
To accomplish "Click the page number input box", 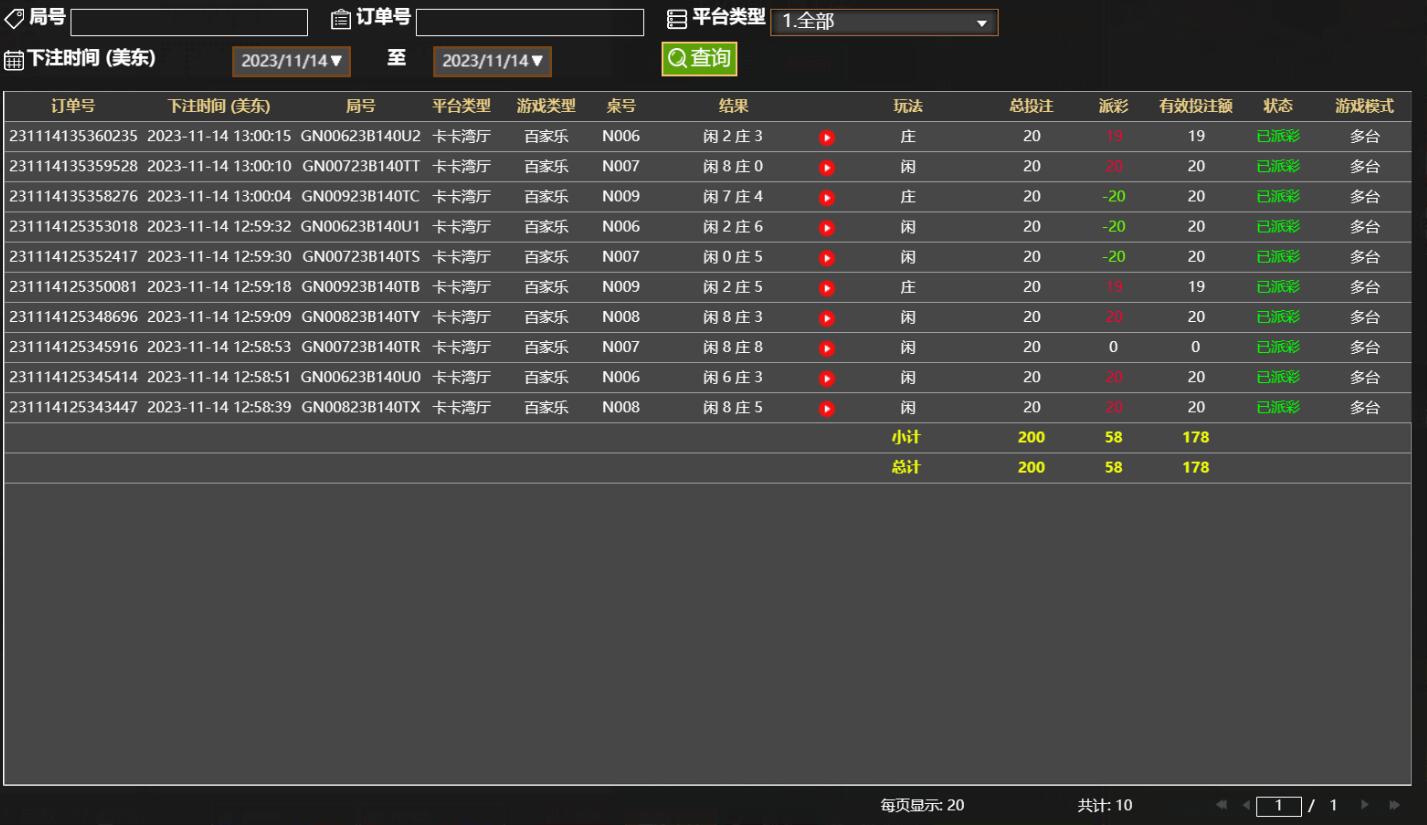I will [1278, 806].
